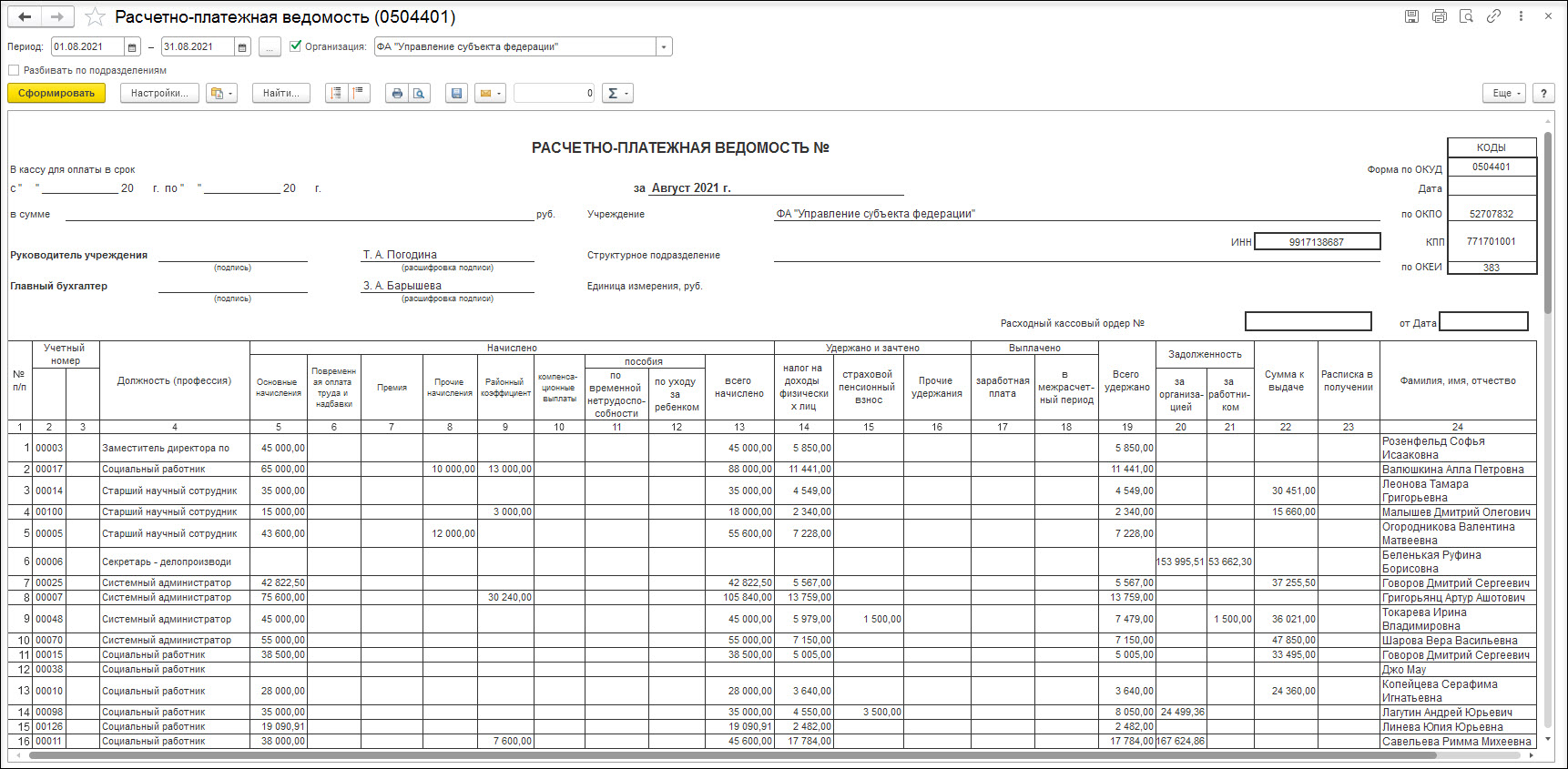Select cell Валюшкина Алла Петровна

1458,470
